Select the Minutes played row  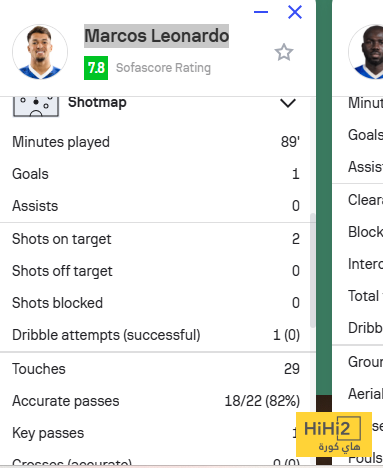(x=156, y=142)
